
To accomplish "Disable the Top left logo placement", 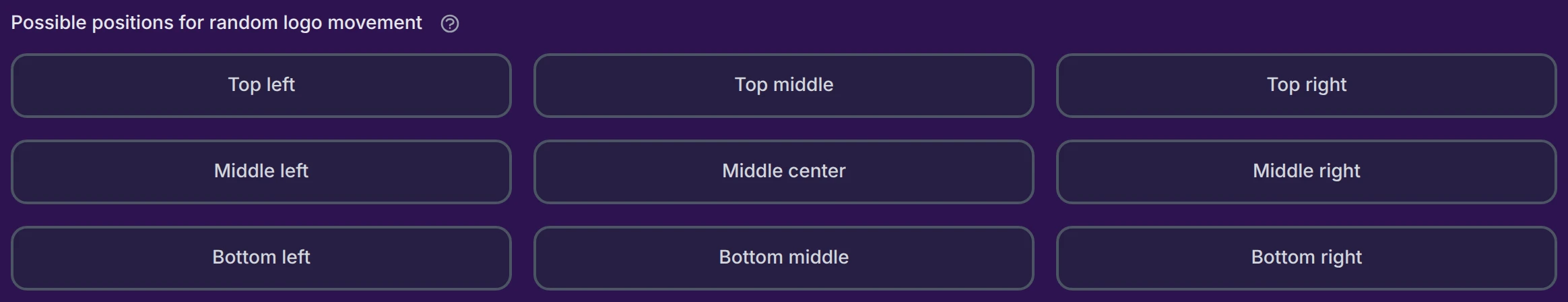I will pos(261,86).
